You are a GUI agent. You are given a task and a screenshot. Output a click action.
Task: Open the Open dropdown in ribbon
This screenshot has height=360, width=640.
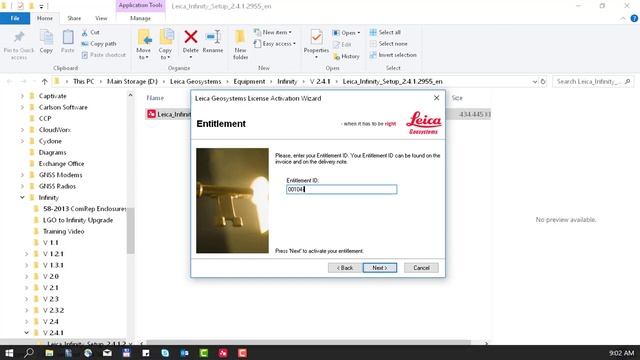346,33
